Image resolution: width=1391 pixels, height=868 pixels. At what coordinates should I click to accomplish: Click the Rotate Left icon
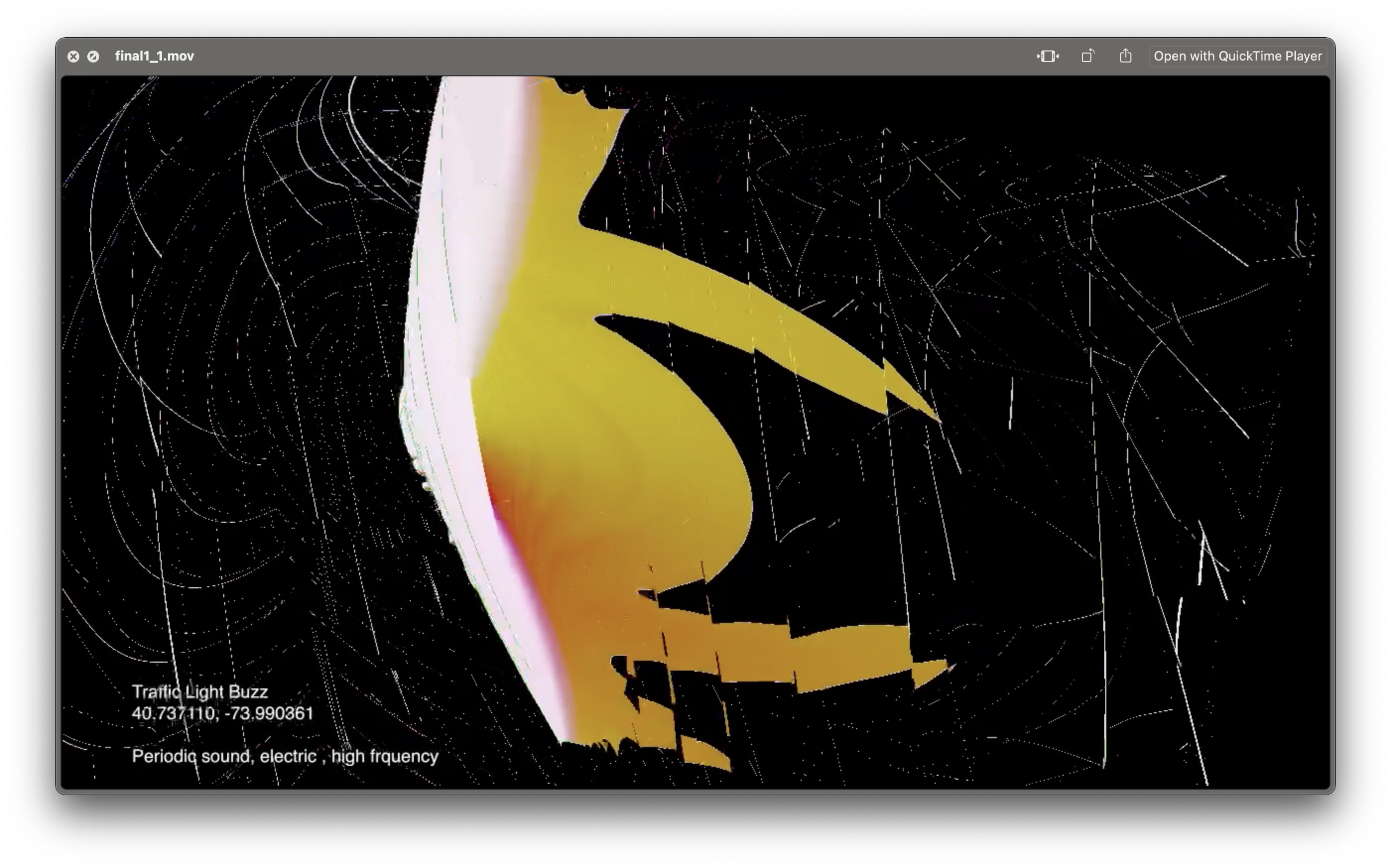click(x=1087, y=56)
